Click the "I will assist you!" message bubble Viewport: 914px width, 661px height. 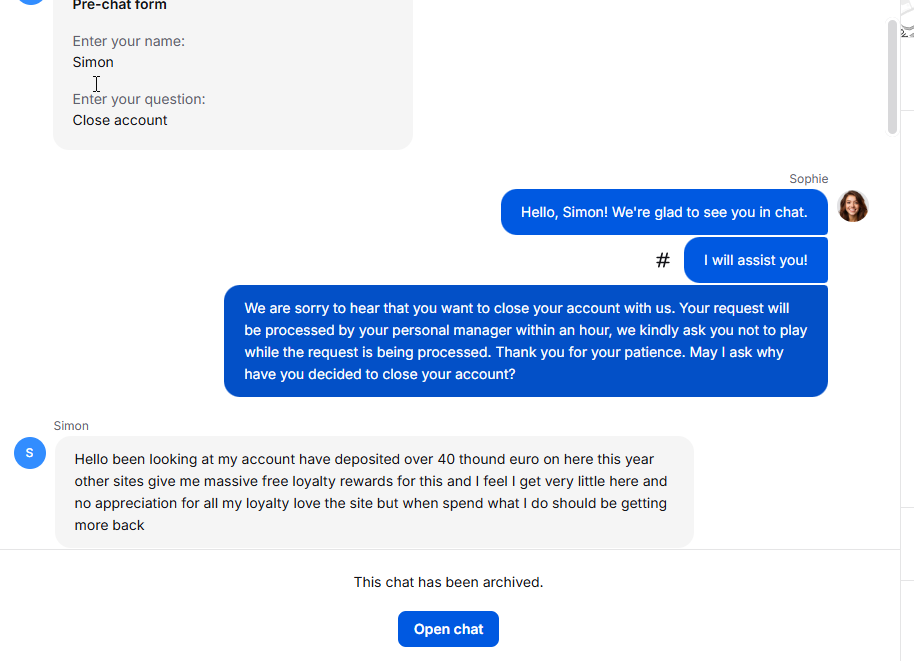pos(755,260)
